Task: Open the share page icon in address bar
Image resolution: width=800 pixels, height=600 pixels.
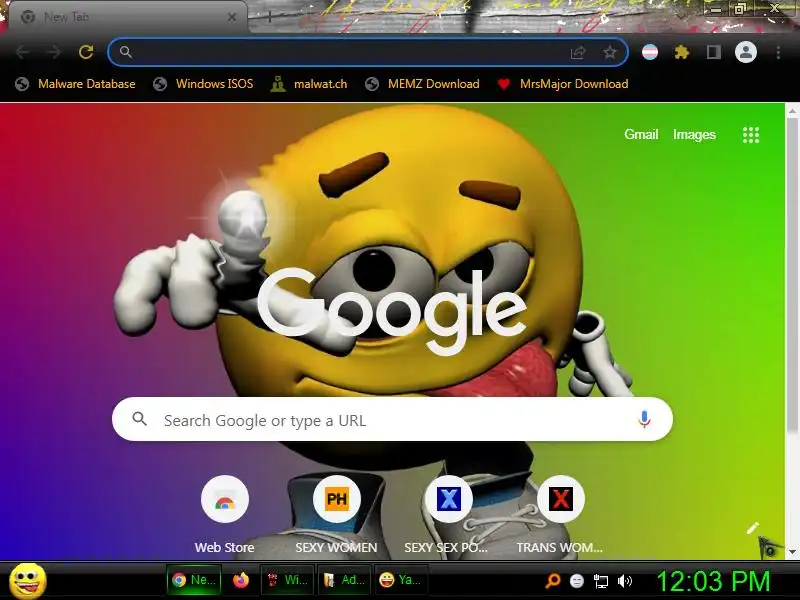Action: point(578,52)
